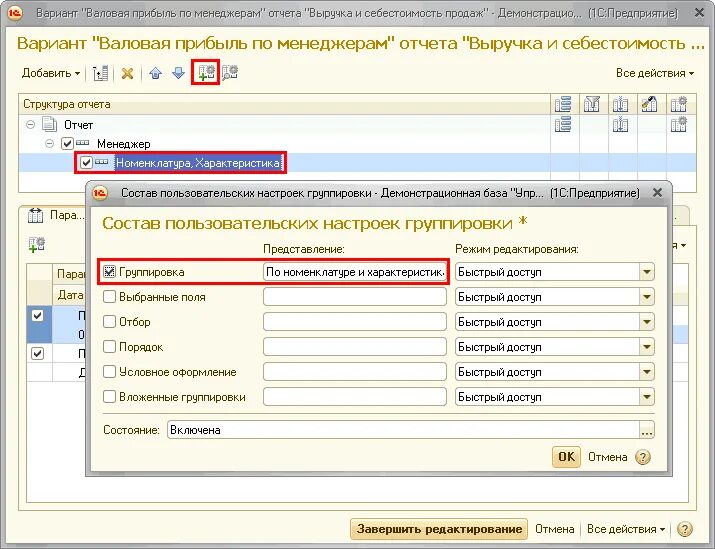Click Отмена in grouping settings dialog
This screenshot has width=715, height=549.
608,457
